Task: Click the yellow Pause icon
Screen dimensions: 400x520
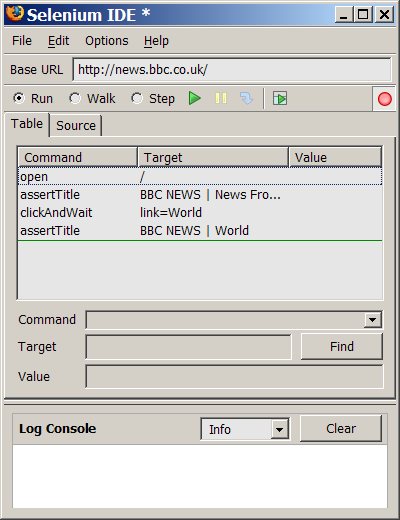Action: coord(221,98)
